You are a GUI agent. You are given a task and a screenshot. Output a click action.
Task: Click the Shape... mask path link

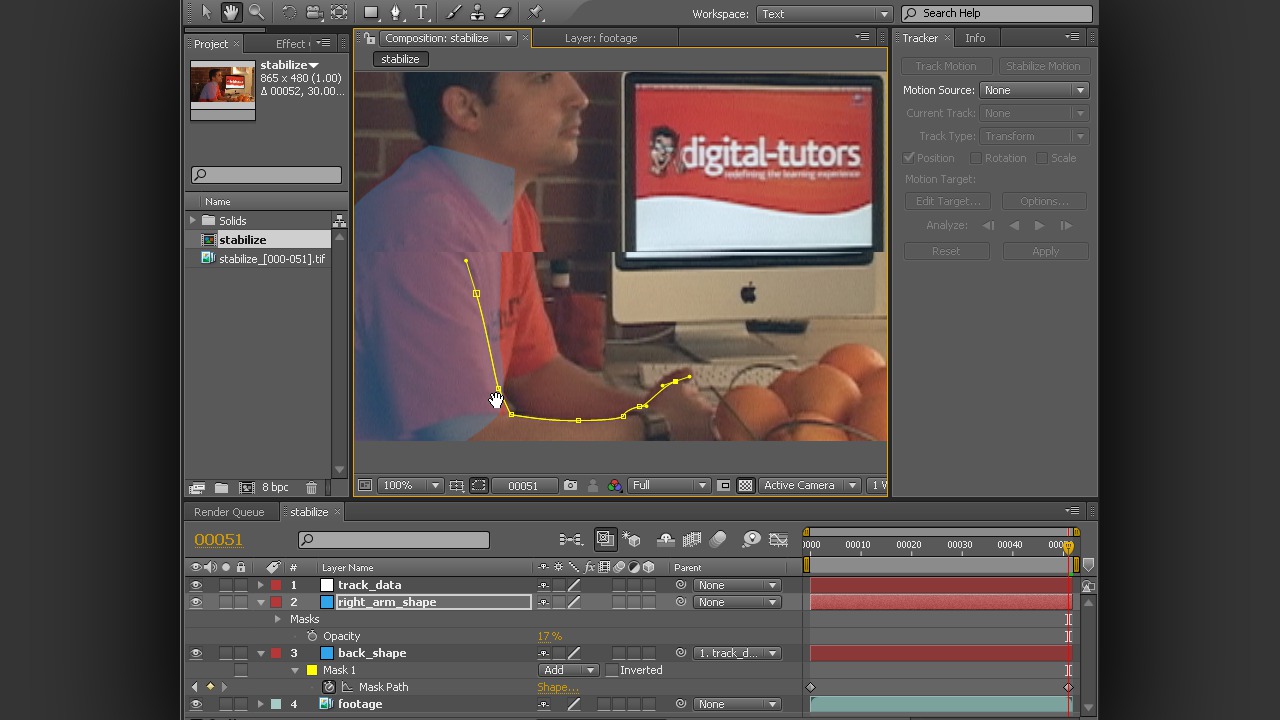click(x=557, y=687)
